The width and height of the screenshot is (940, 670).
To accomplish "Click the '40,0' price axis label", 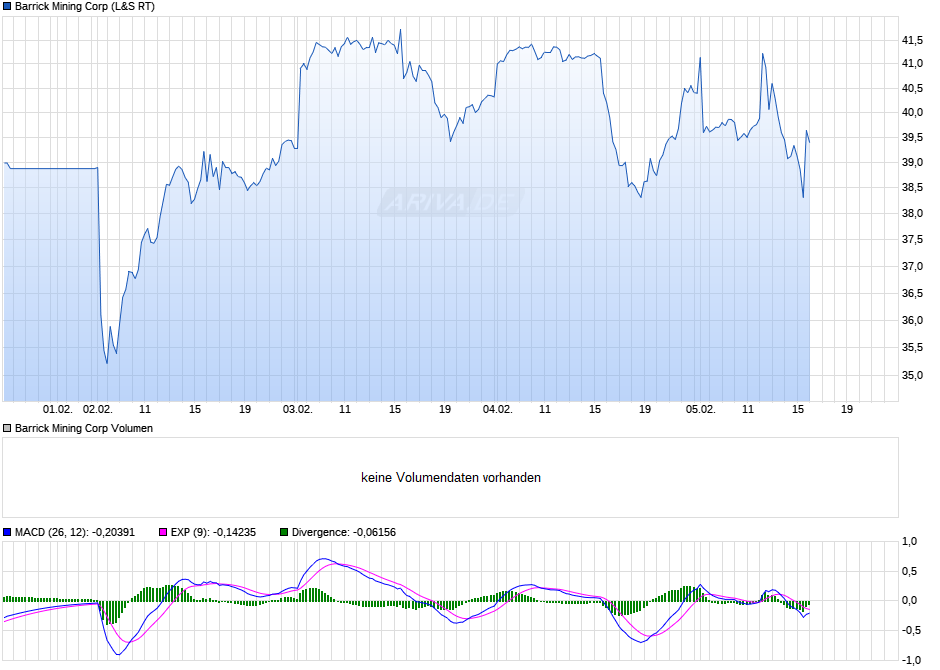I will point(912,113).
